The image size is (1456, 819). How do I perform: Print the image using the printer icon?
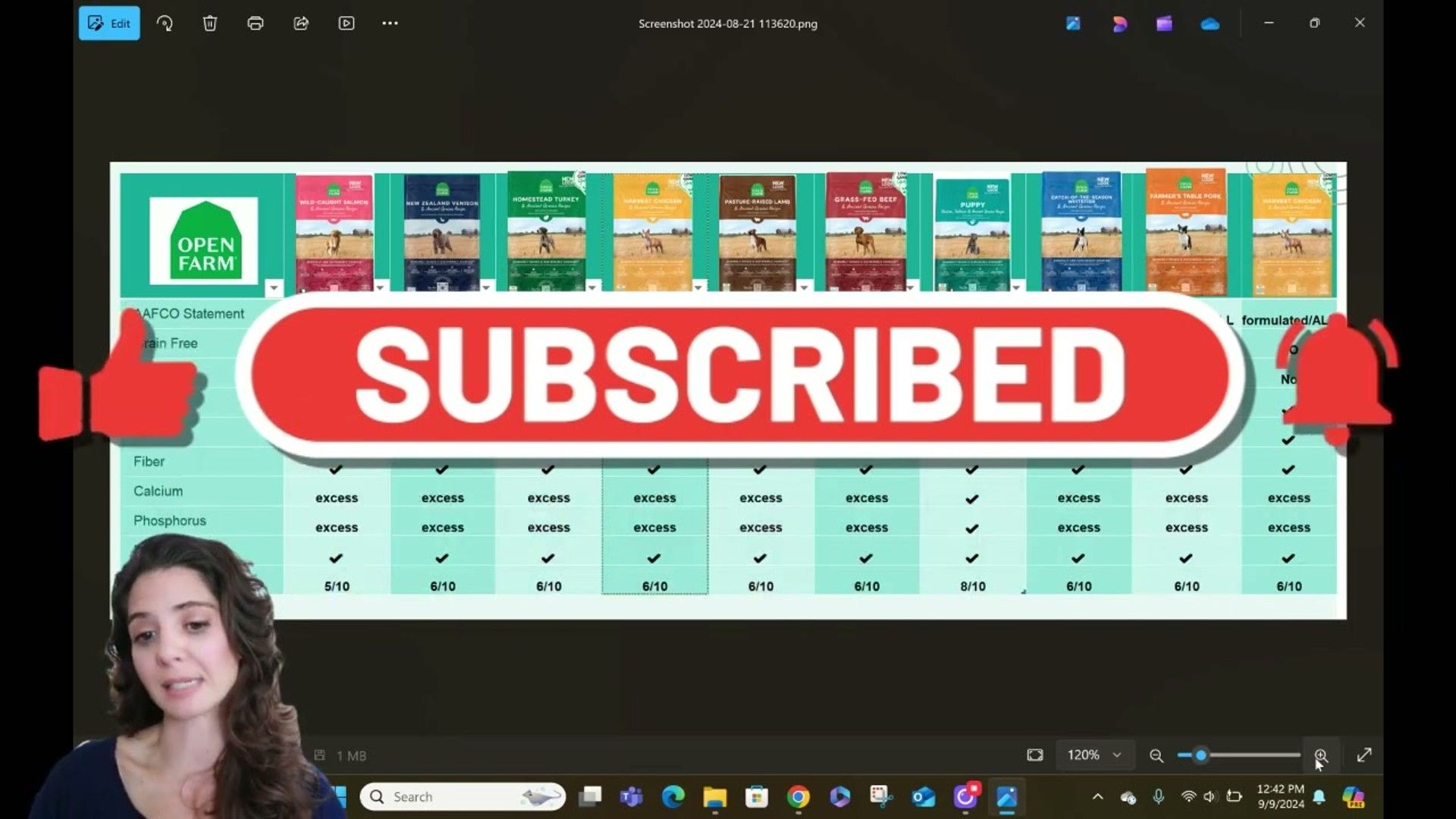click(256, 24)
